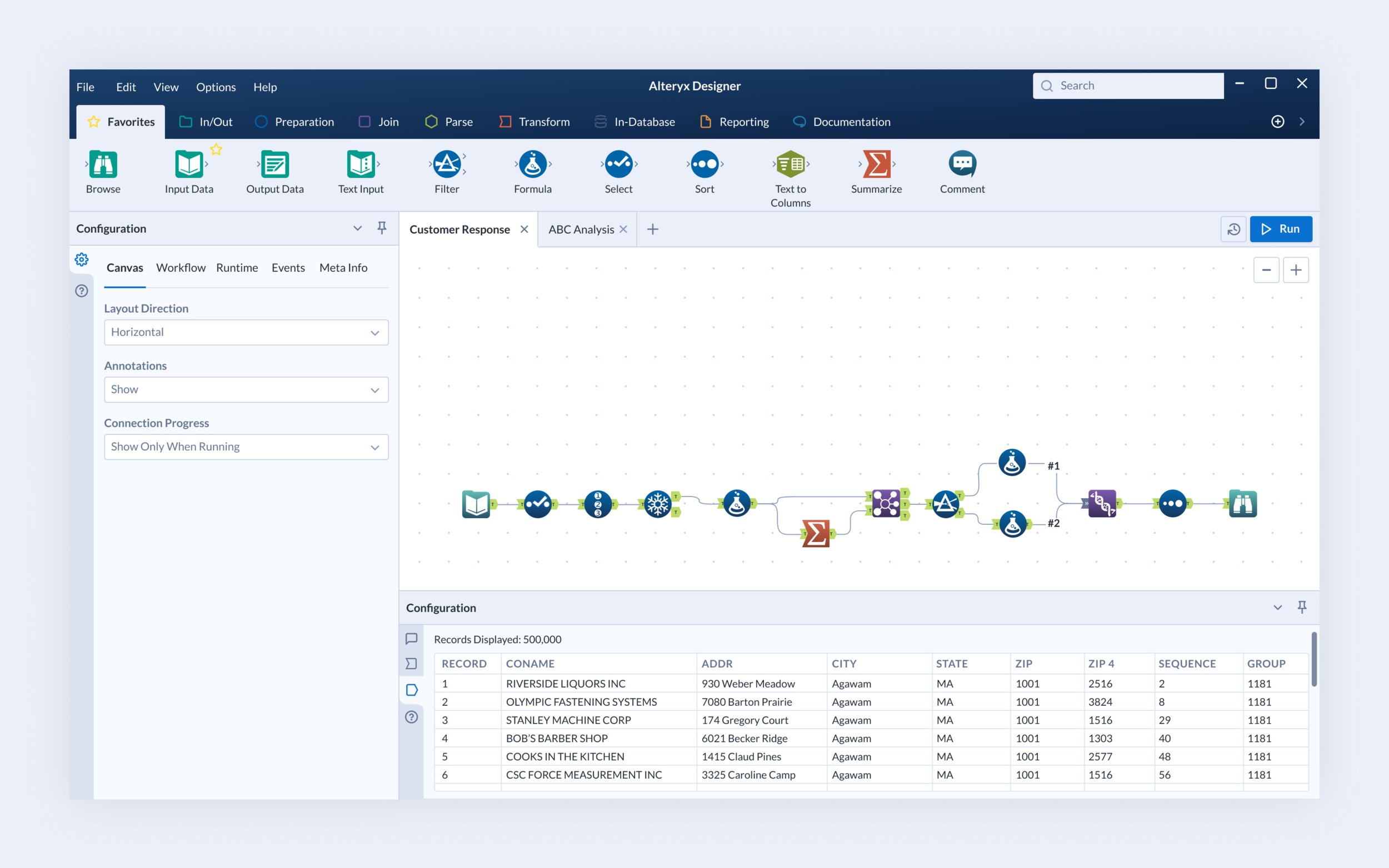Switch to the Workflow configuration tab
This screenshot has width=1389, height=868.
(x=181, y=268)
